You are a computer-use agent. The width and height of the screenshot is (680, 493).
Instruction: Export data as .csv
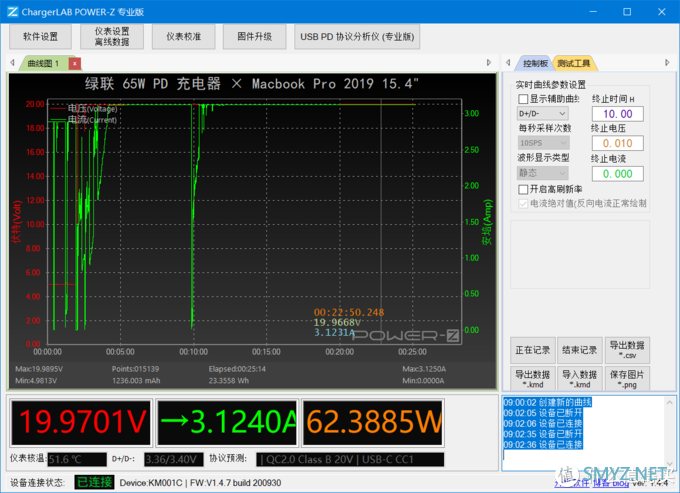627,350
